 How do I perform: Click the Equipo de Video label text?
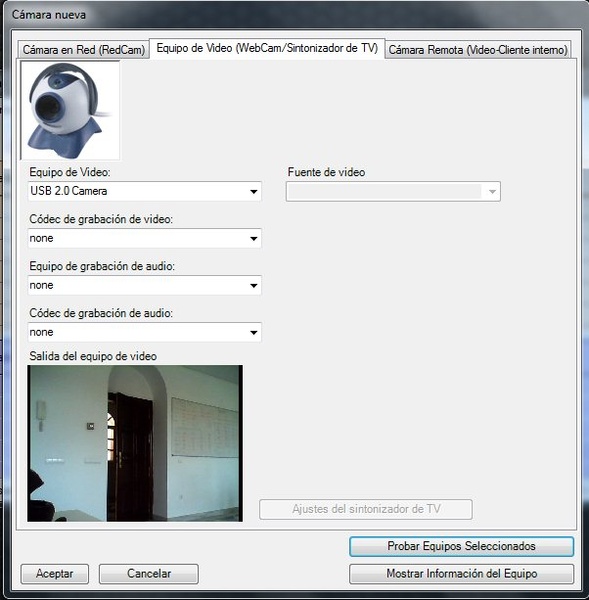pos(70,172)
